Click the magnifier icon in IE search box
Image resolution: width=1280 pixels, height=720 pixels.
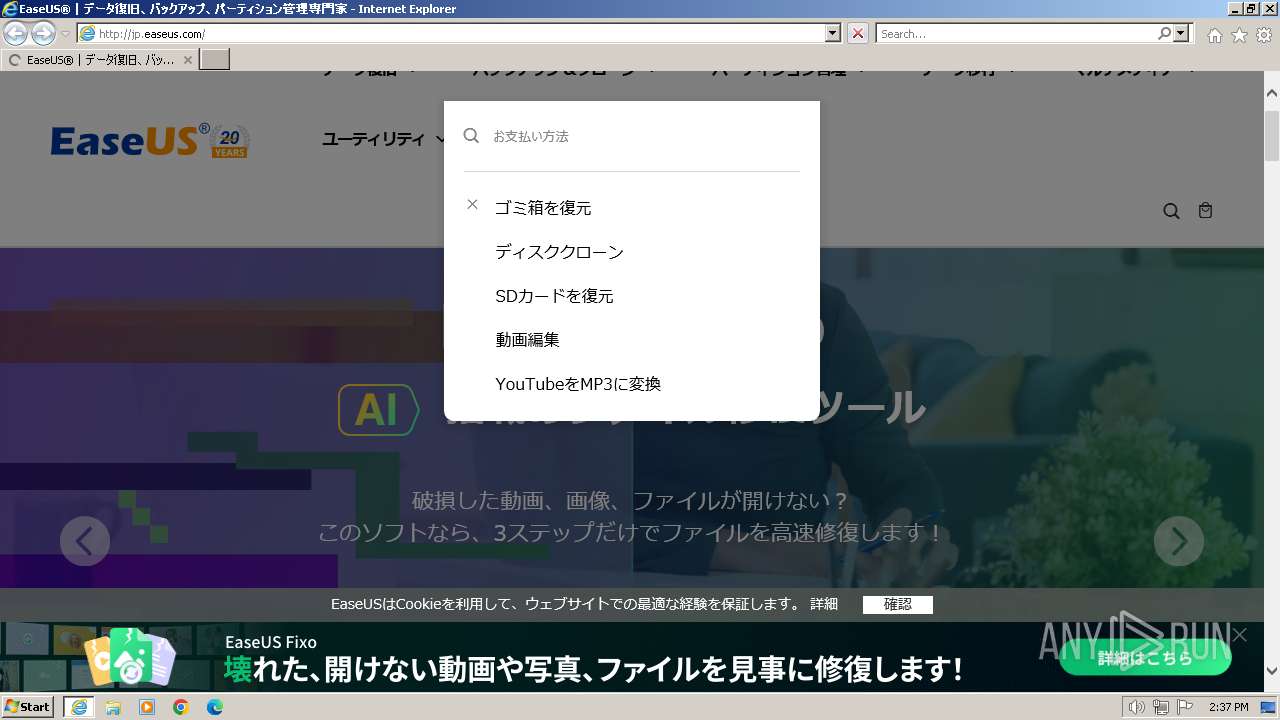1164,34
